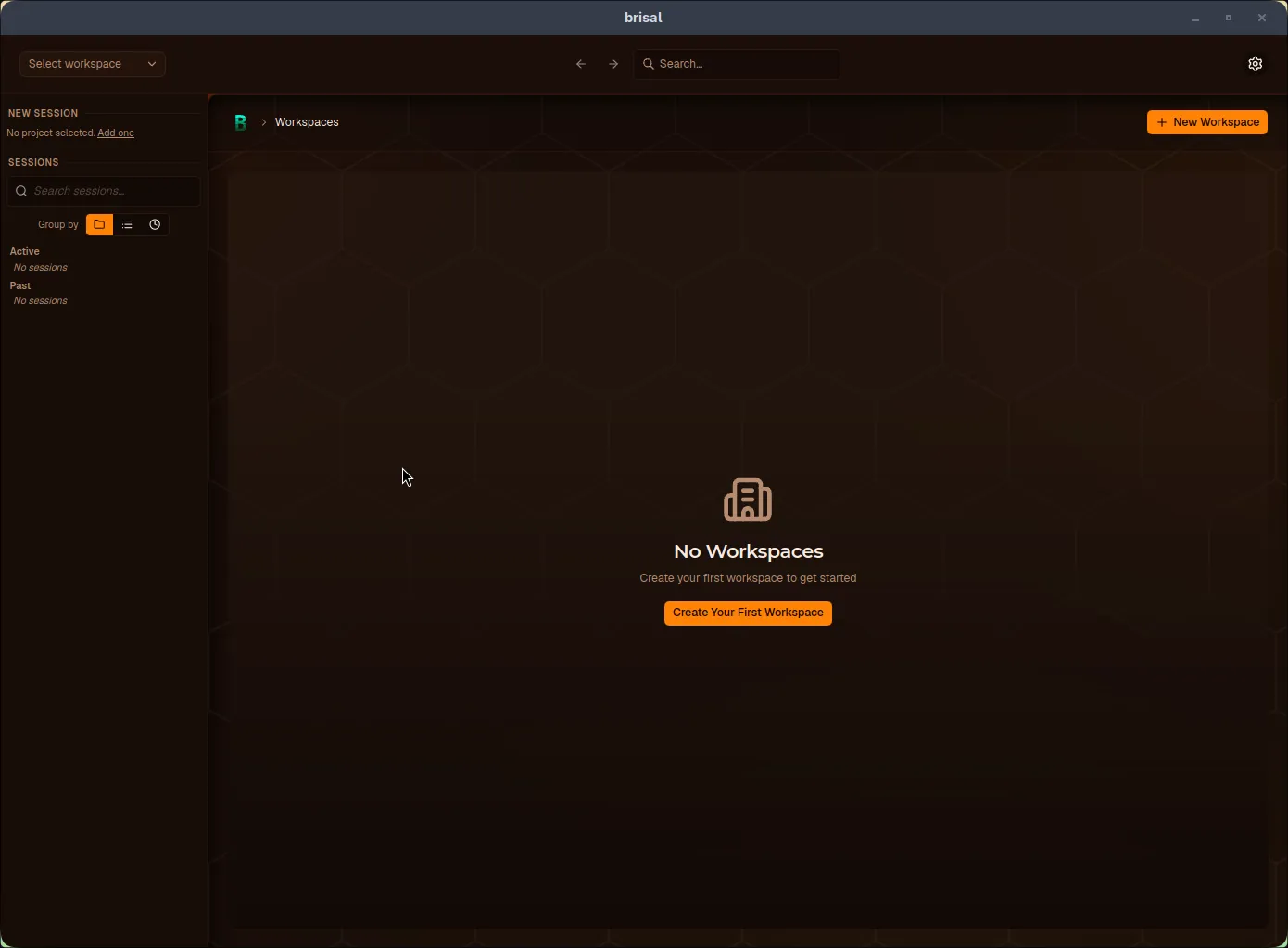This screenshot has height=948, width=1288.
Task: Click the No Workspaces heading
Action: pyautogui.click(x=749, y=551)
